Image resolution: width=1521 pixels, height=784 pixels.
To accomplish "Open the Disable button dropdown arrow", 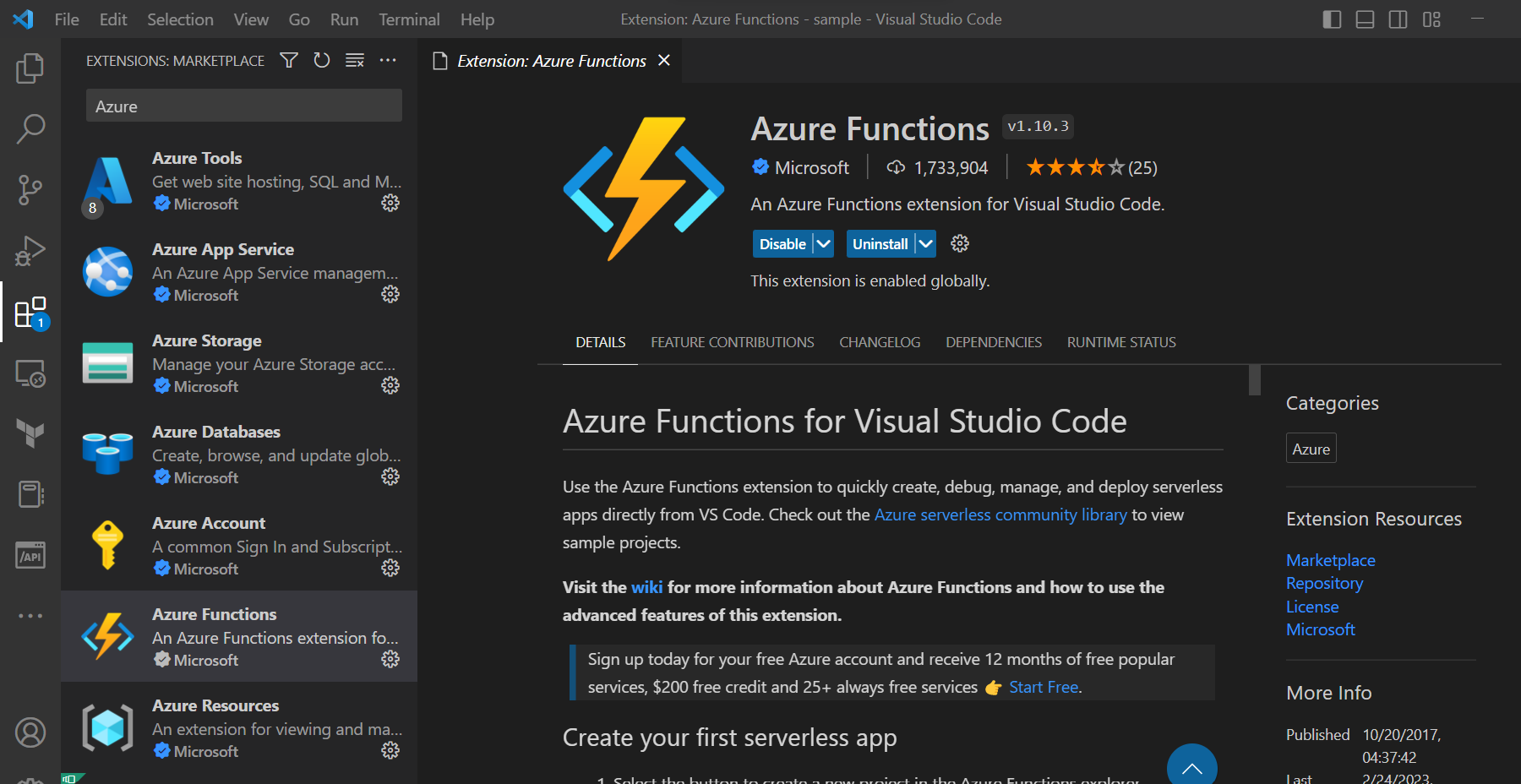I will tap(821, 243).
